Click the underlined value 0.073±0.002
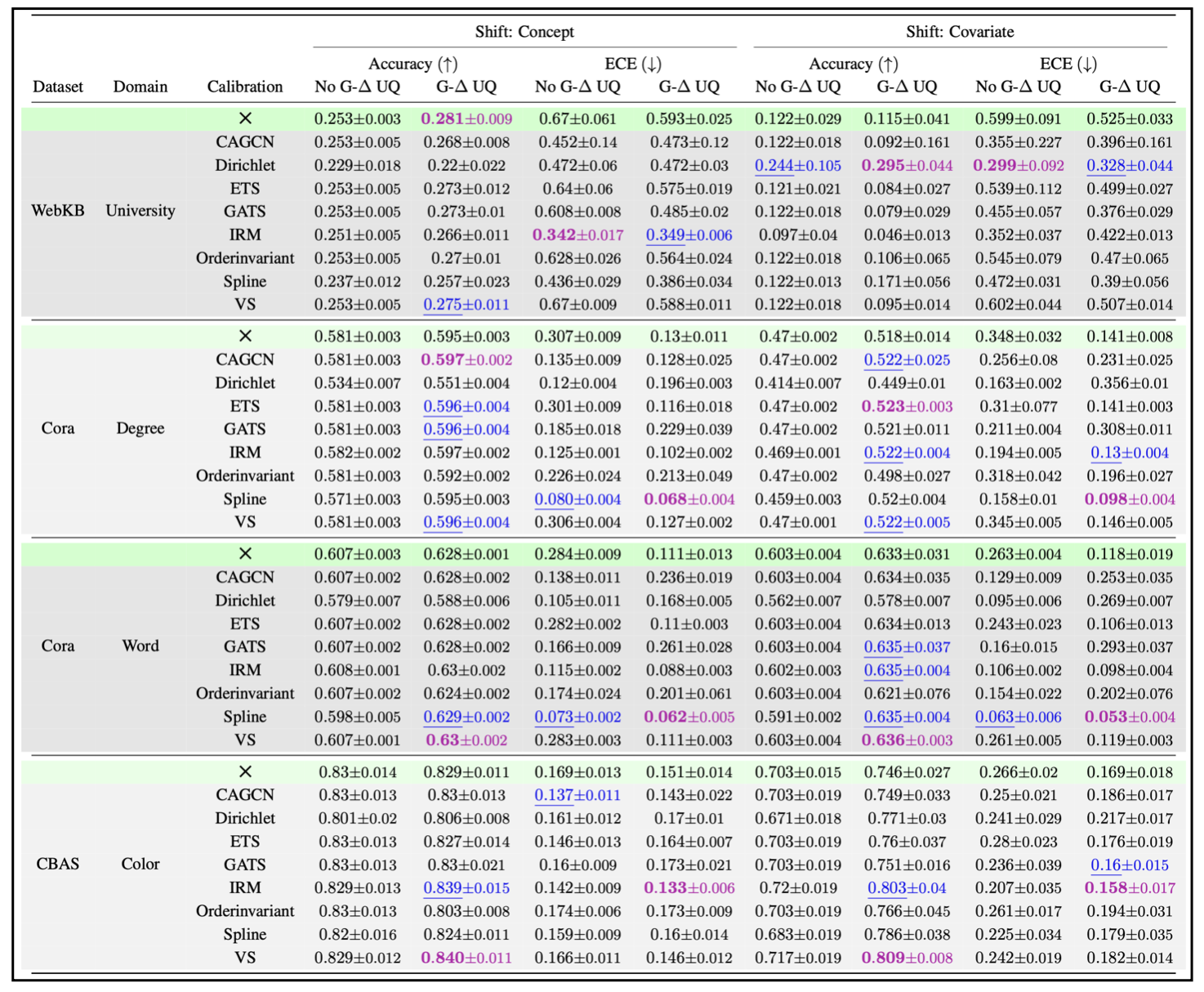 click(578, 717)
